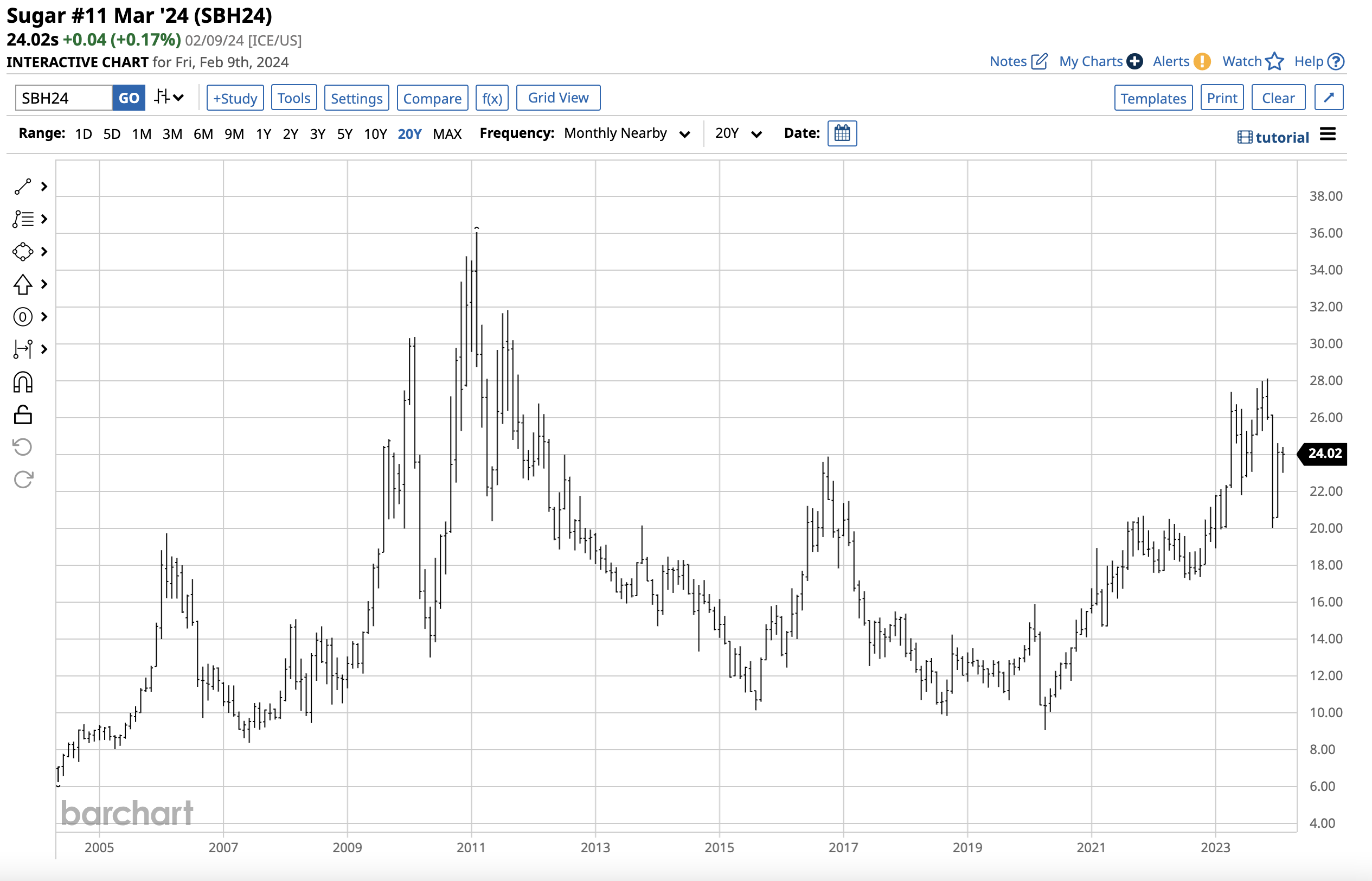The width and height of the screenshot is (1372, 881).
Task: Open the date picker calendar icon
Action: coord(842,133)
